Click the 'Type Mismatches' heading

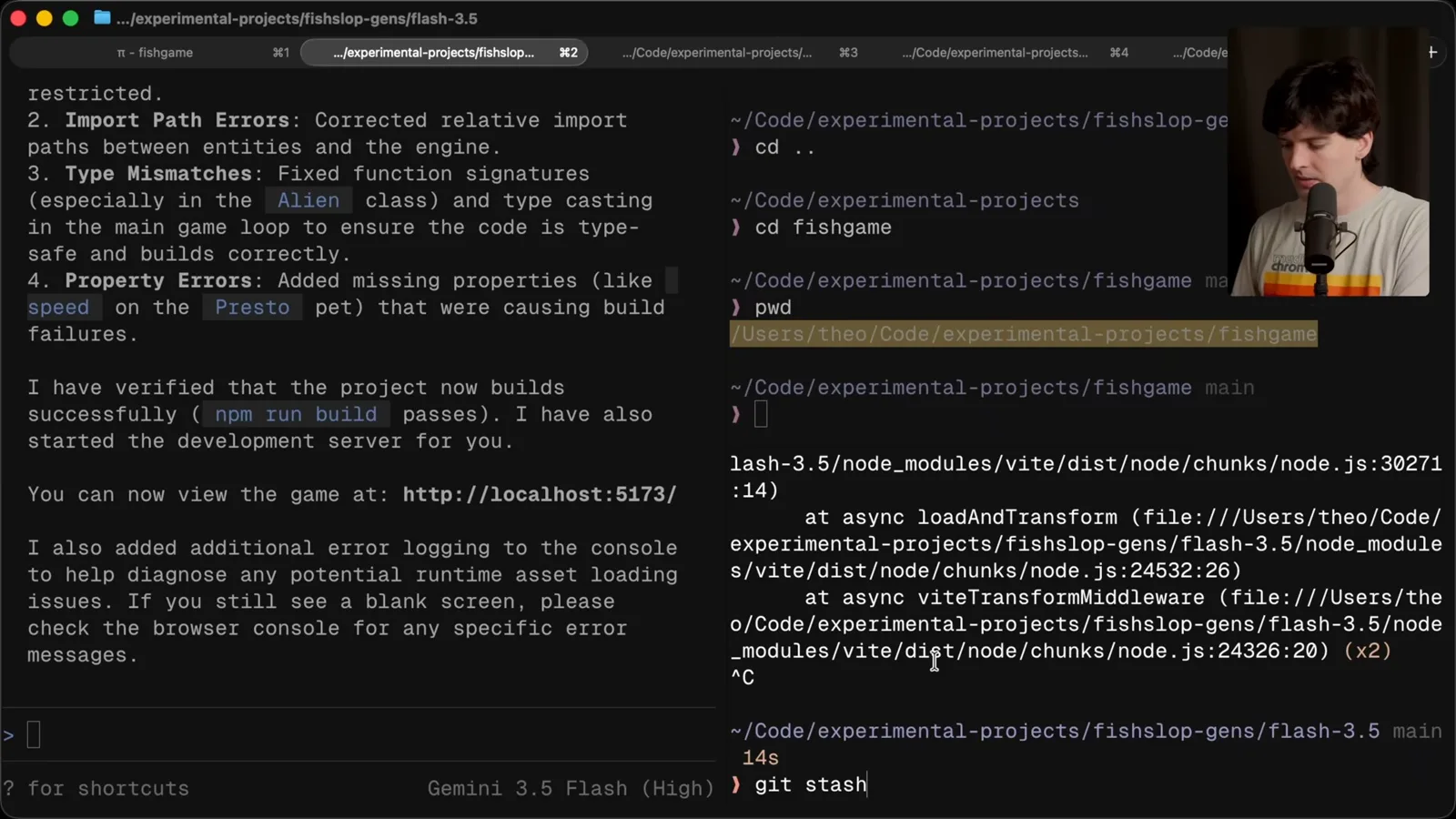[x=158, y=173]
